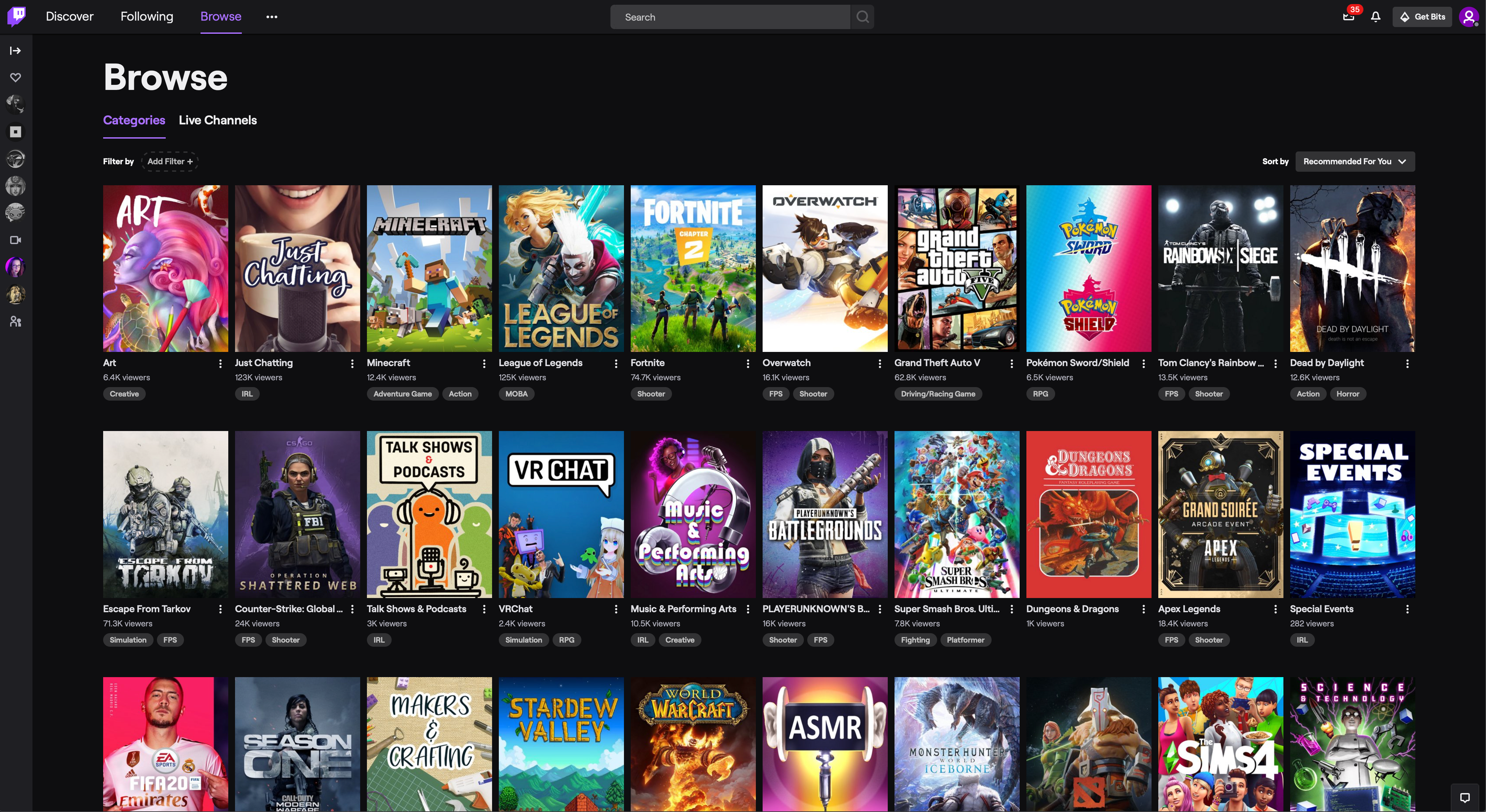Click the Creative tag under Art
The width and height of the screenshot is (1486, 812).
124,394
